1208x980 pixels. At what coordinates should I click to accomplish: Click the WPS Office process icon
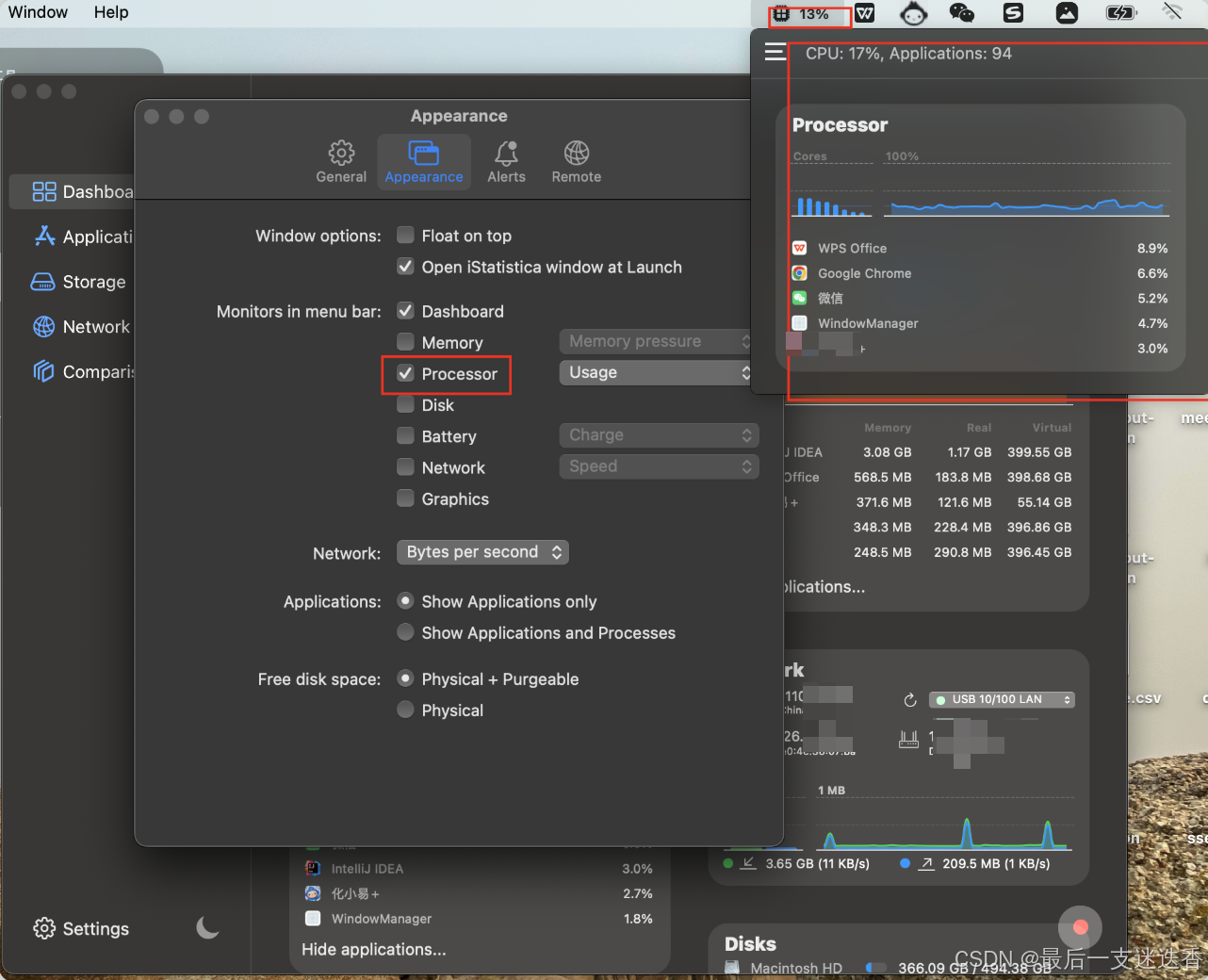(x=799, y=248)
